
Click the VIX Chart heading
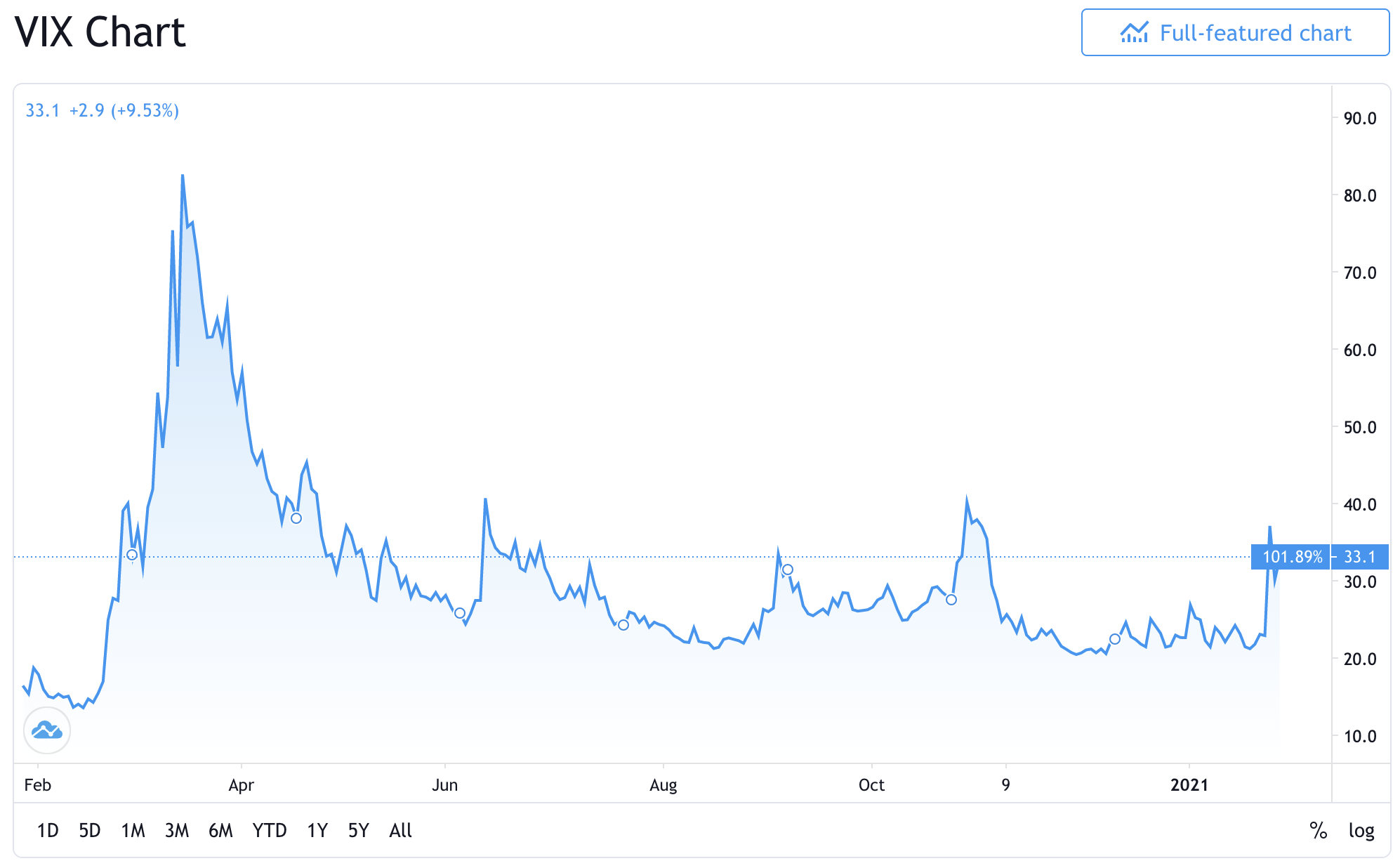pos(100,32)
